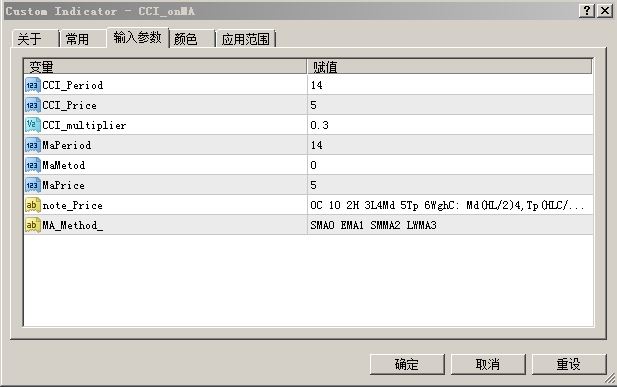Viewport: 617px width, 387px height.
Task: Select the MA_Method_ variable name
Action: pos(73,226)
